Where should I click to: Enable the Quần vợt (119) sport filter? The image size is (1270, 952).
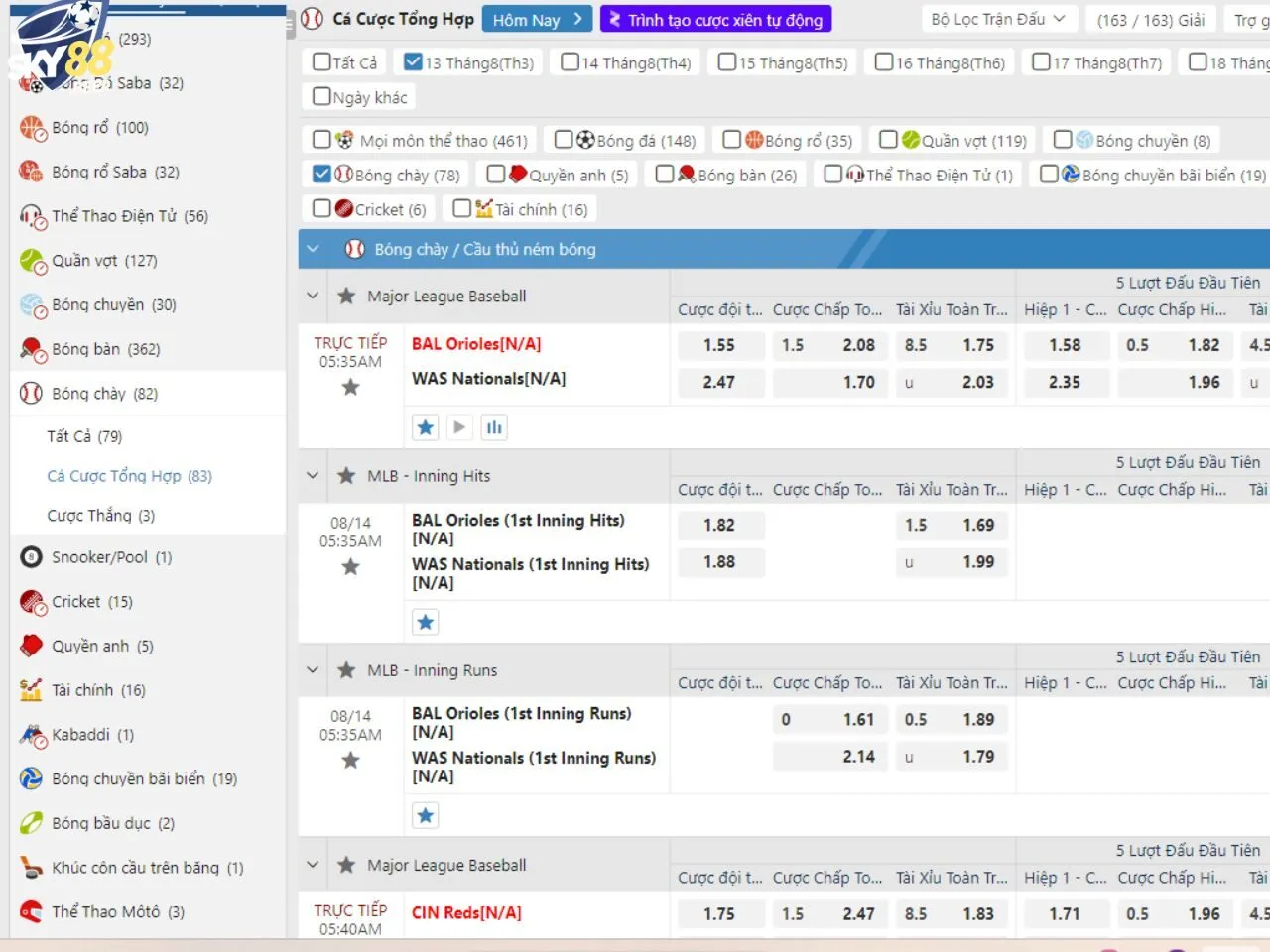(x=889, y=139)
